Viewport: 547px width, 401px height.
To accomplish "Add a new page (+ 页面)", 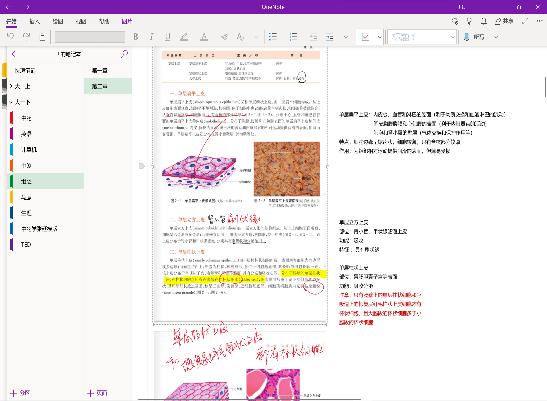I will [x=97, y=393].
